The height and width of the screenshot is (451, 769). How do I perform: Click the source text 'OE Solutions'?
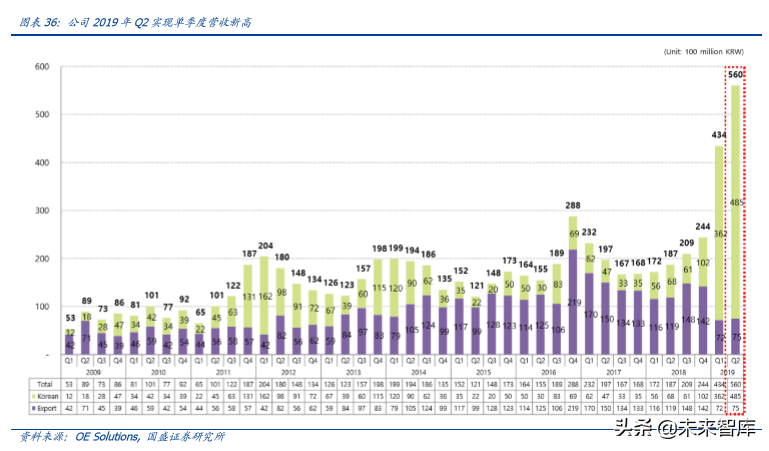109,437
